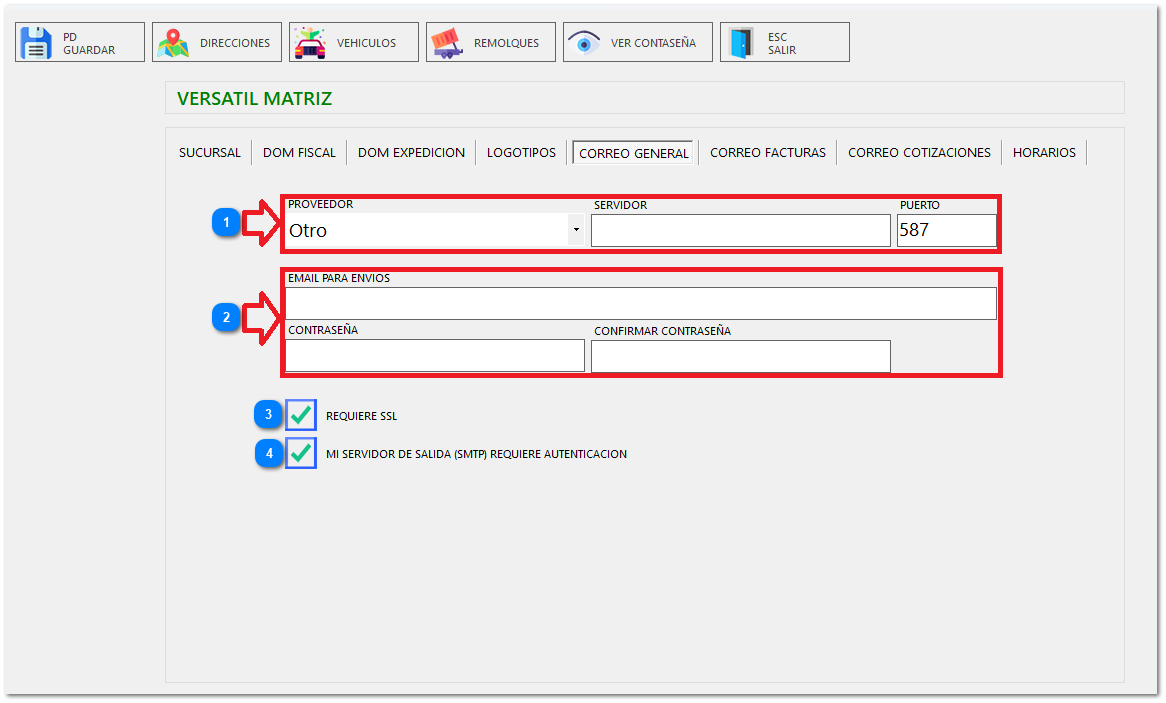Open Direcciones via the map pin icon
The width and height of the screenshot is (1166, 703).
(173, 43)
